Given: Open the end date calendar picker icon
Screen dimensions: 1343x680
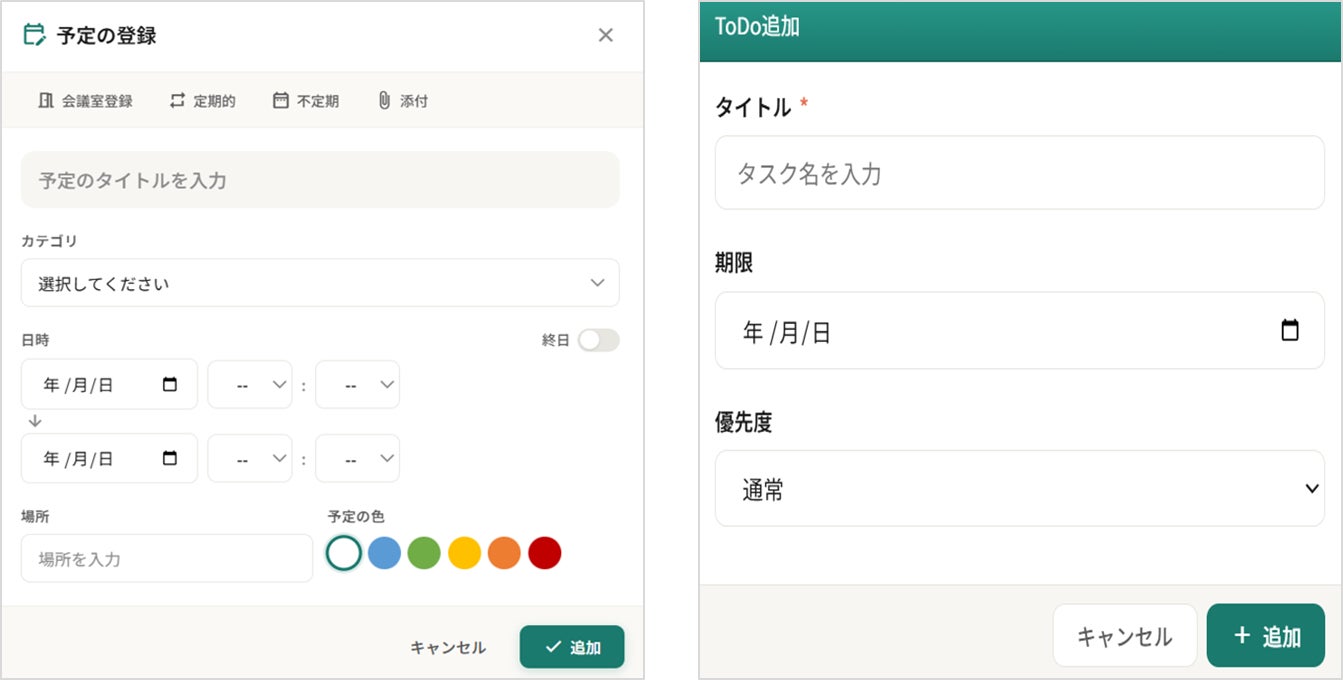Looking at the screenshot, I should click(170, 459).
